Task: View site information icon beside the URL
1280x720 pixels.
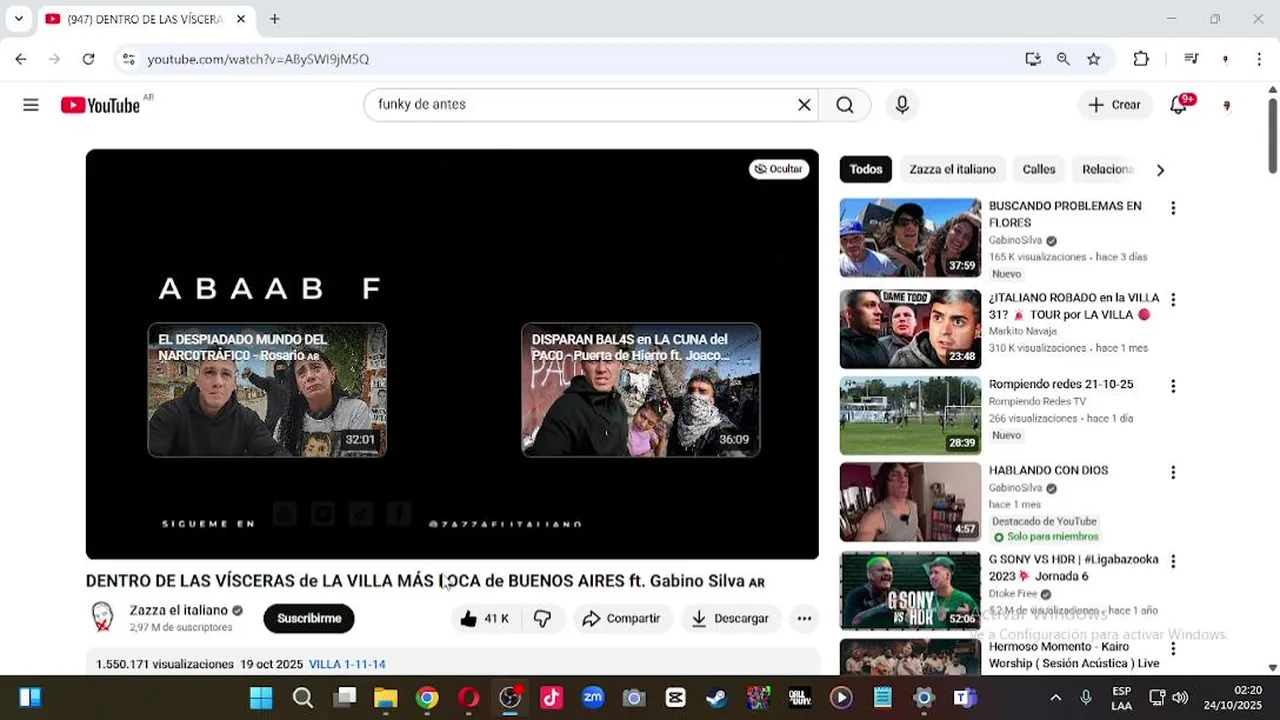Action: [128, 59]
